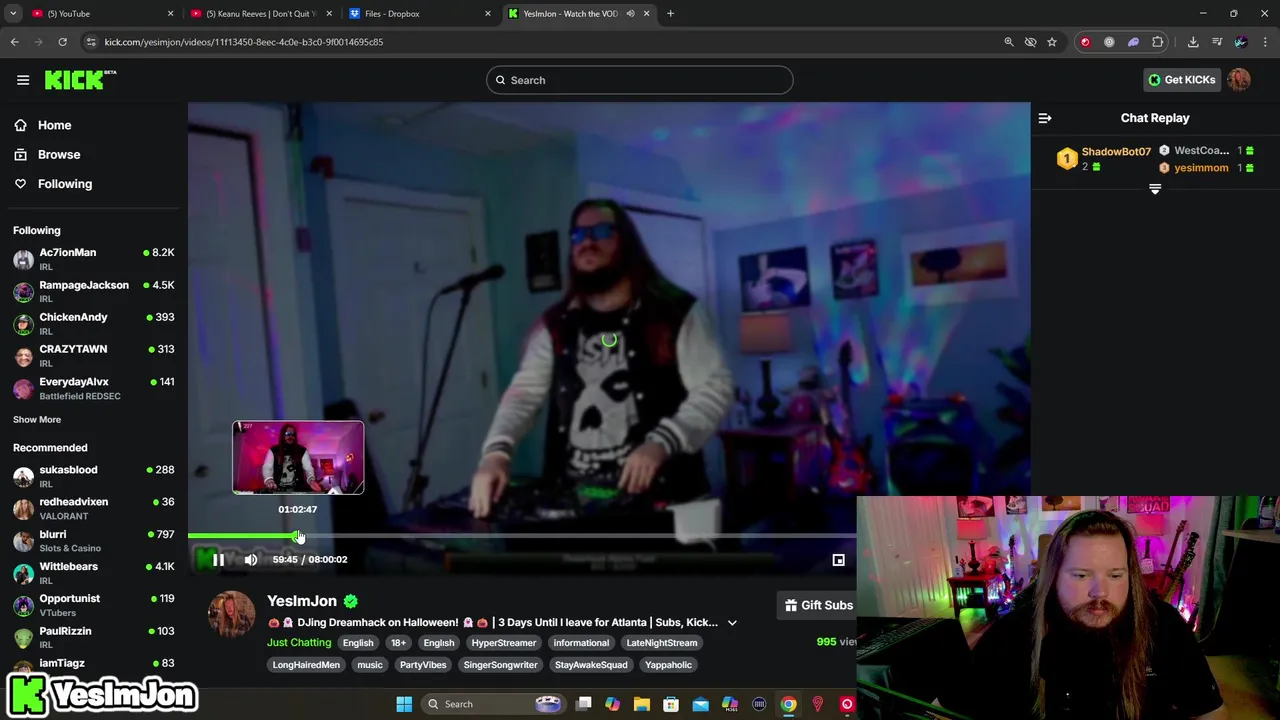
Task: Click the crossed-eye tracking protection icon
Action: pyautogui.click(x=1030, y=42)
